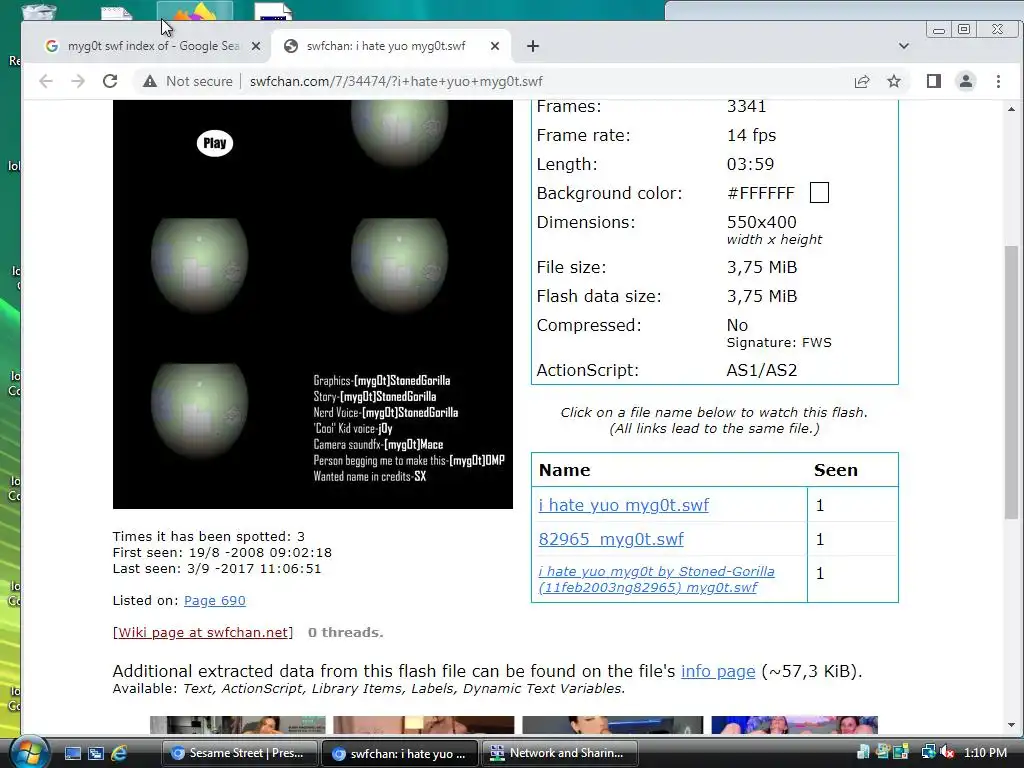Open the Stoned-Gorilla myg0t.swf link

pos(656,579)
